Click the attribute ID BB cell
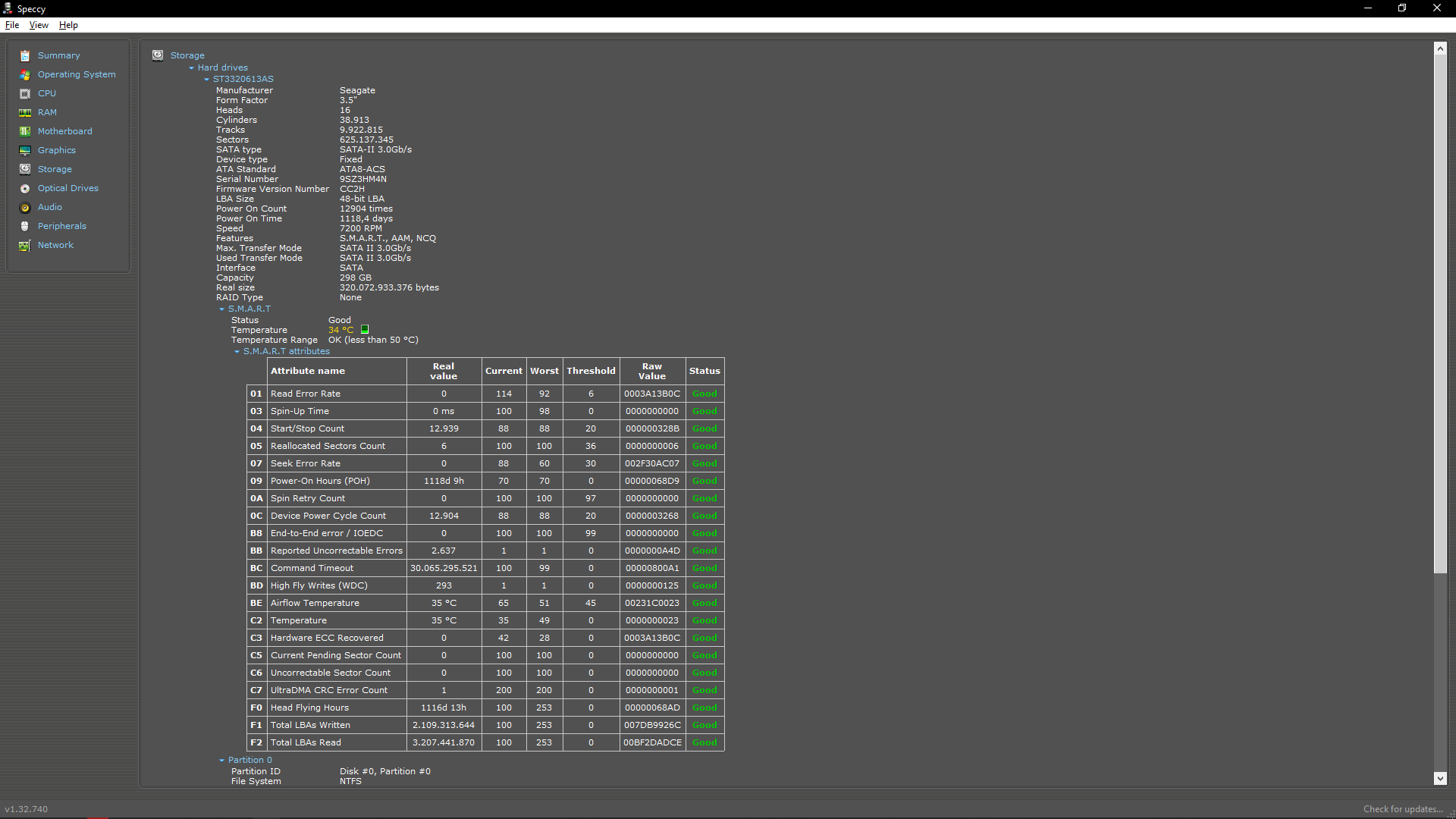 coord(256,551)
